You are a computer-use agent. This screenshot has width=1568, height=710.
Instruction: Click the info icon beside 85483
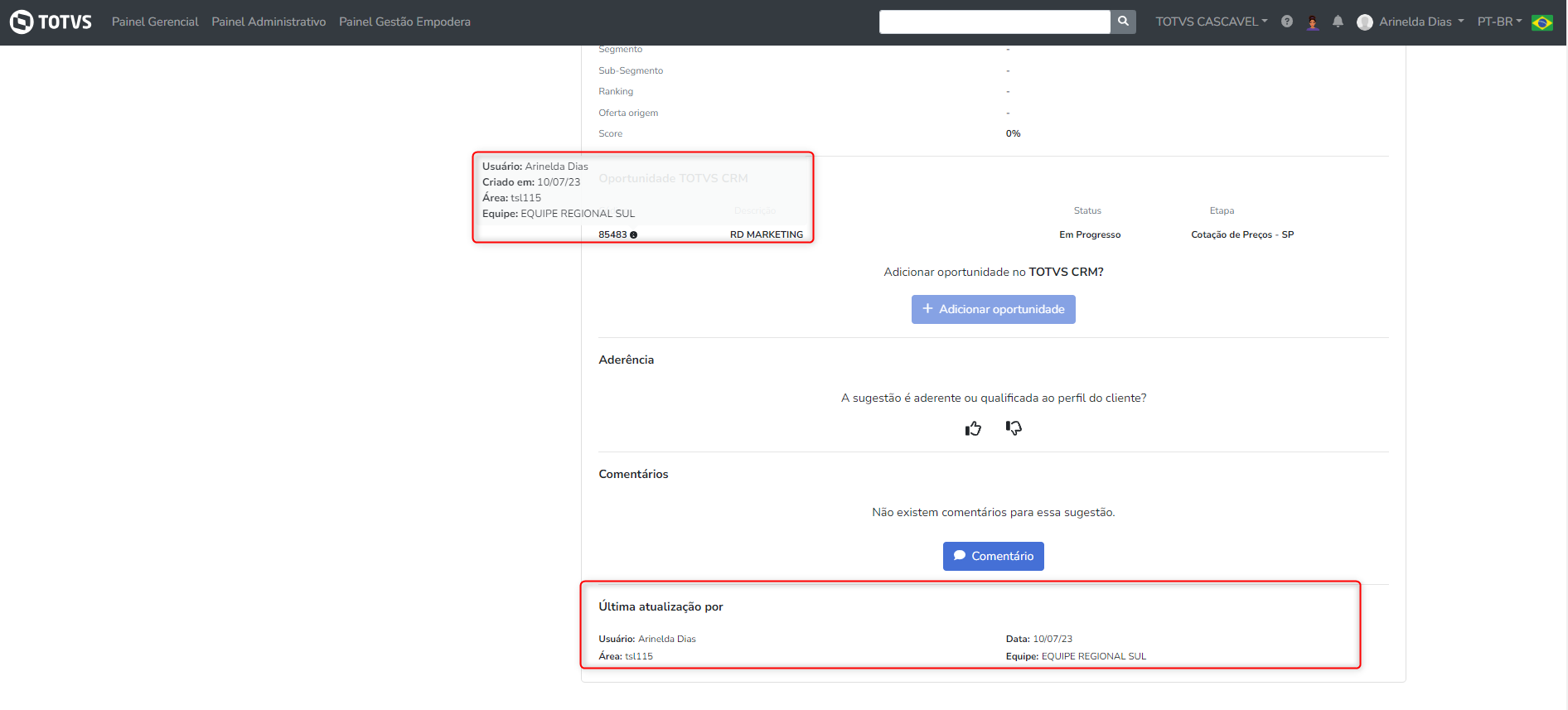click(x=634, y=235)
